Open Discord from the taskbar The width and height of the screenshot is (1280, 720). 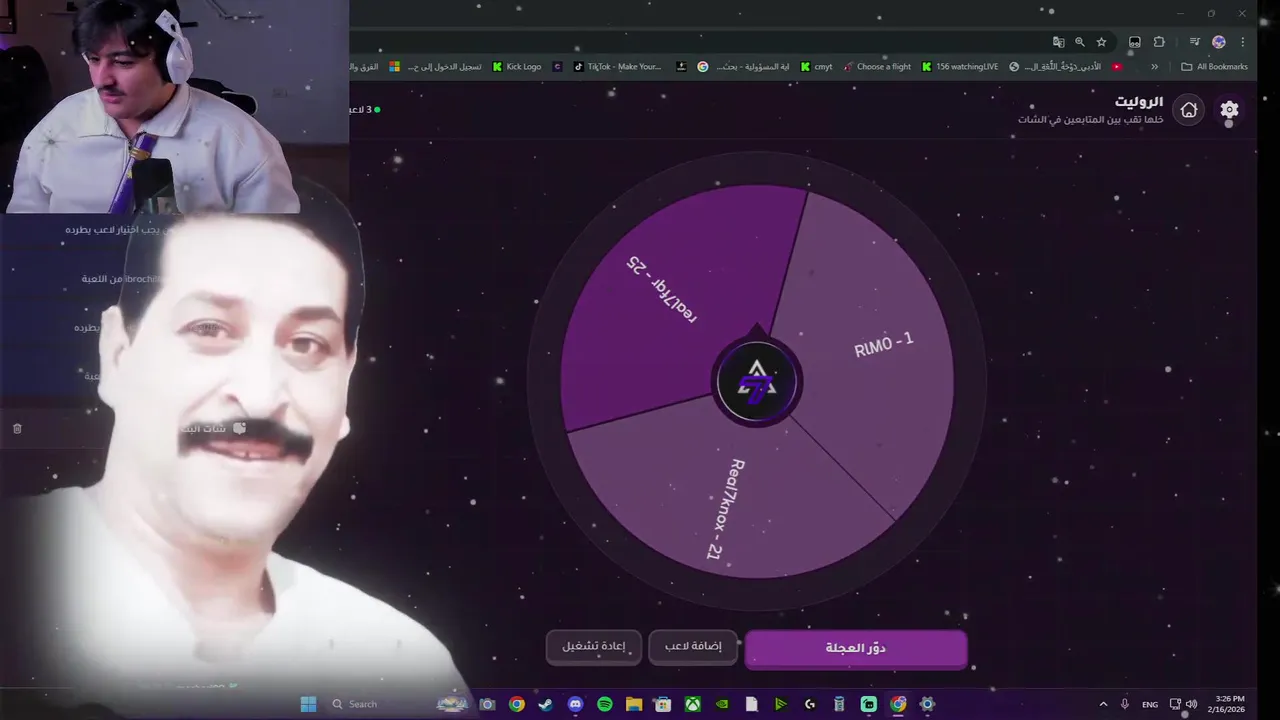pyautogui.click(x=575, y=704)
